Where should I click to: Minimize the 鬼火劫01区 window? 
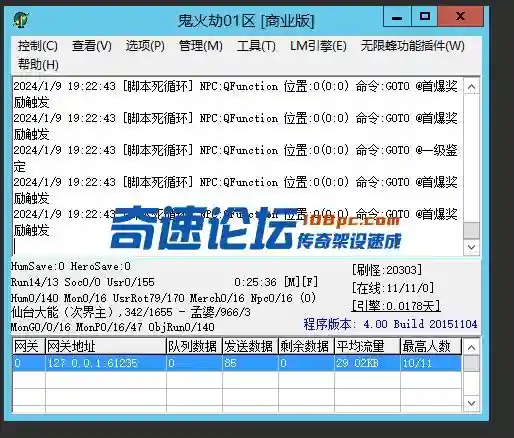397,17
